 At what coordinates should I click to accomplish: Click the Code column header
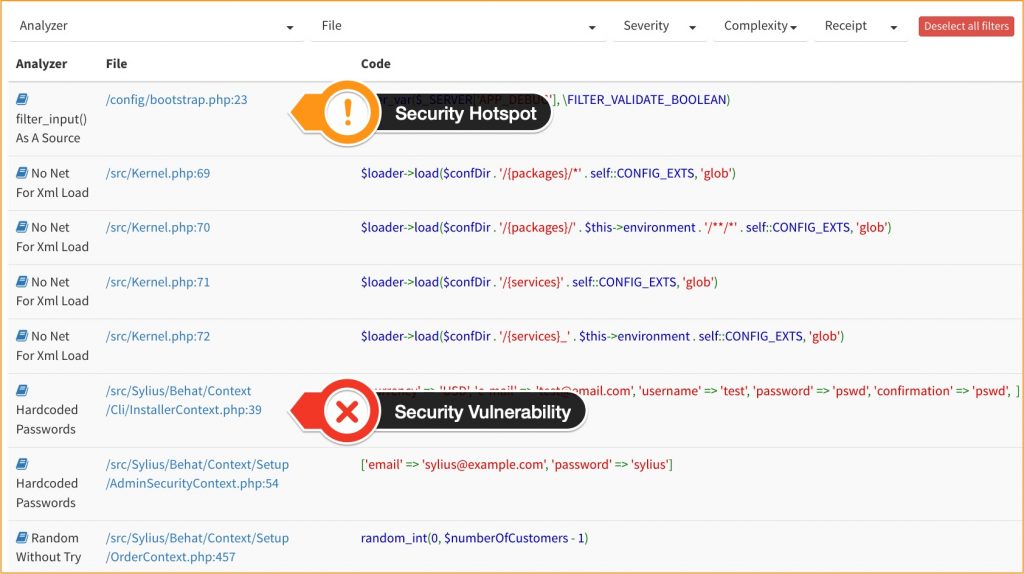376,63
